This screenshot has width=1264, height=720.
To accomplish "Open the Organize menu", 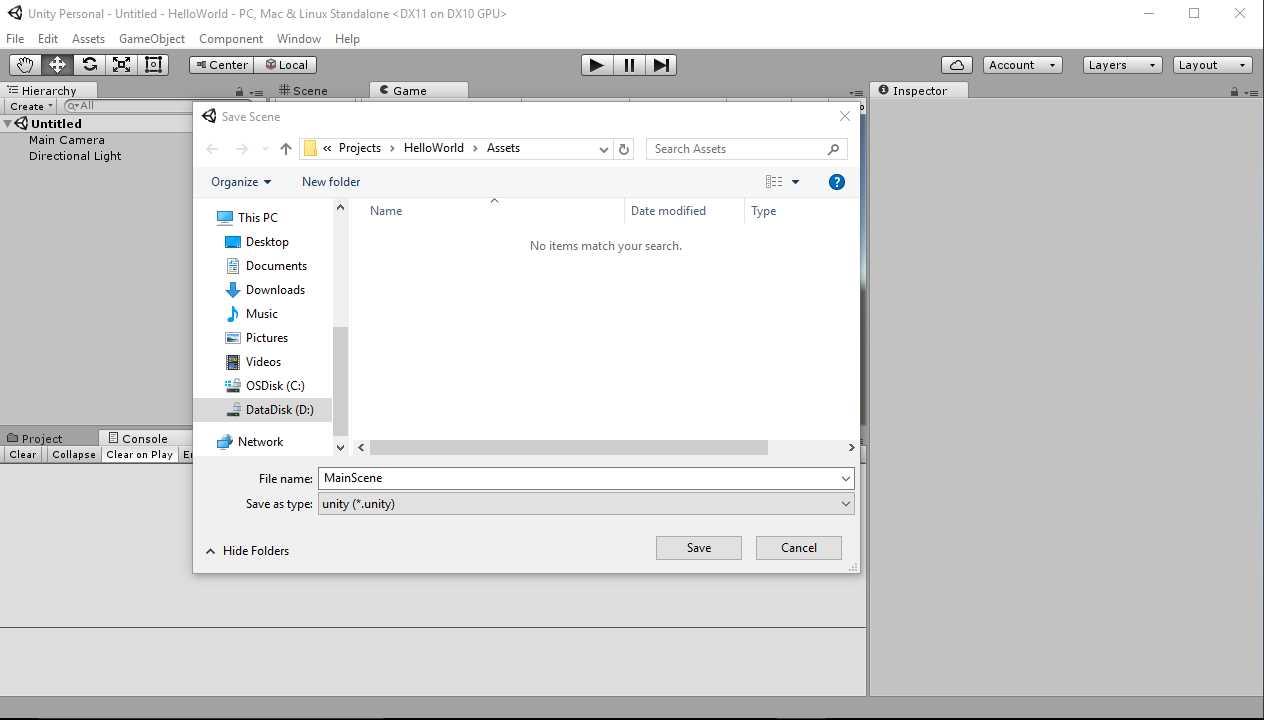I will (x=241, y=182).
